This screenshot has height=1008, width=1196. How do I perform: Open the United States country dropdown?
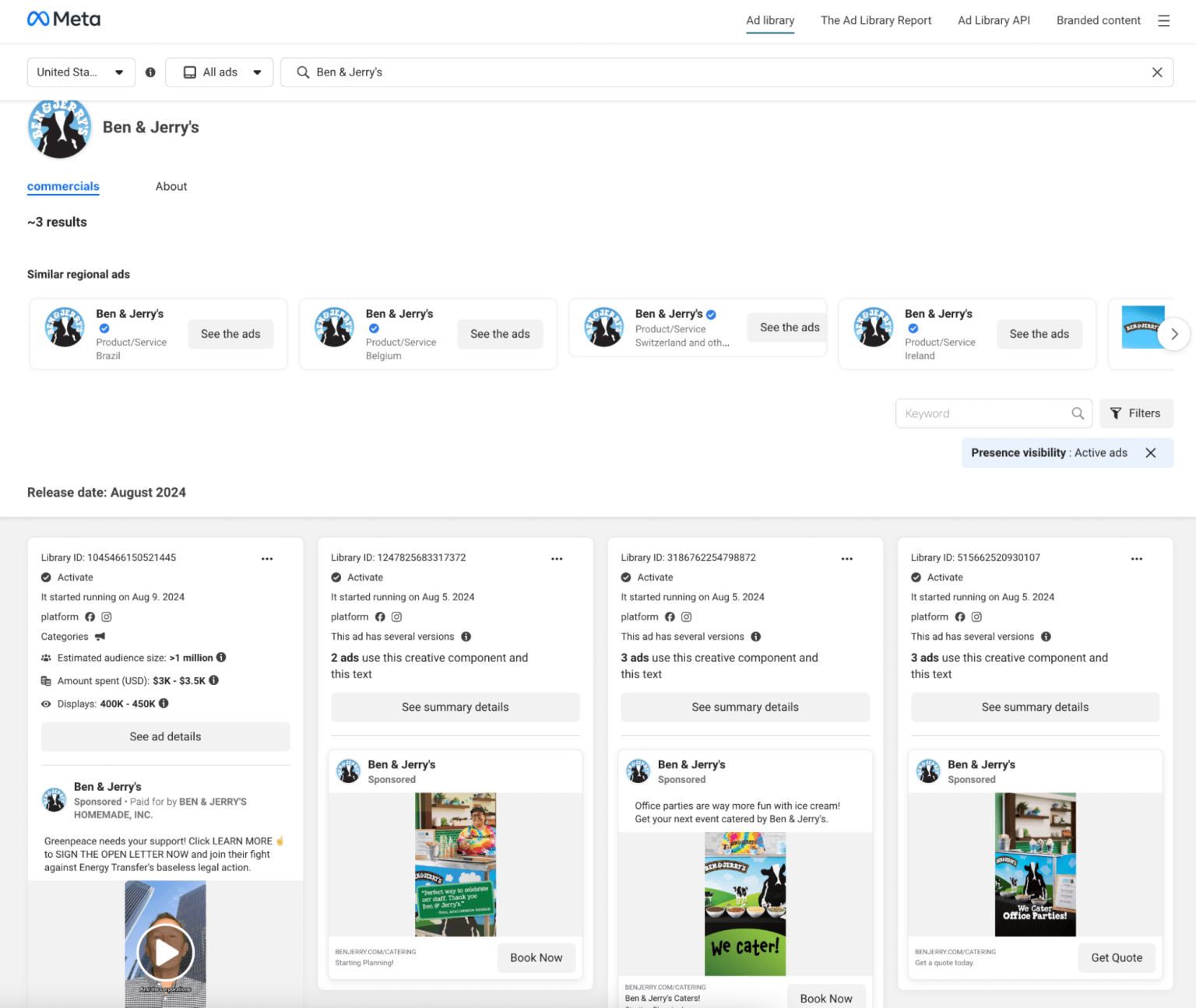pos(80,72)
